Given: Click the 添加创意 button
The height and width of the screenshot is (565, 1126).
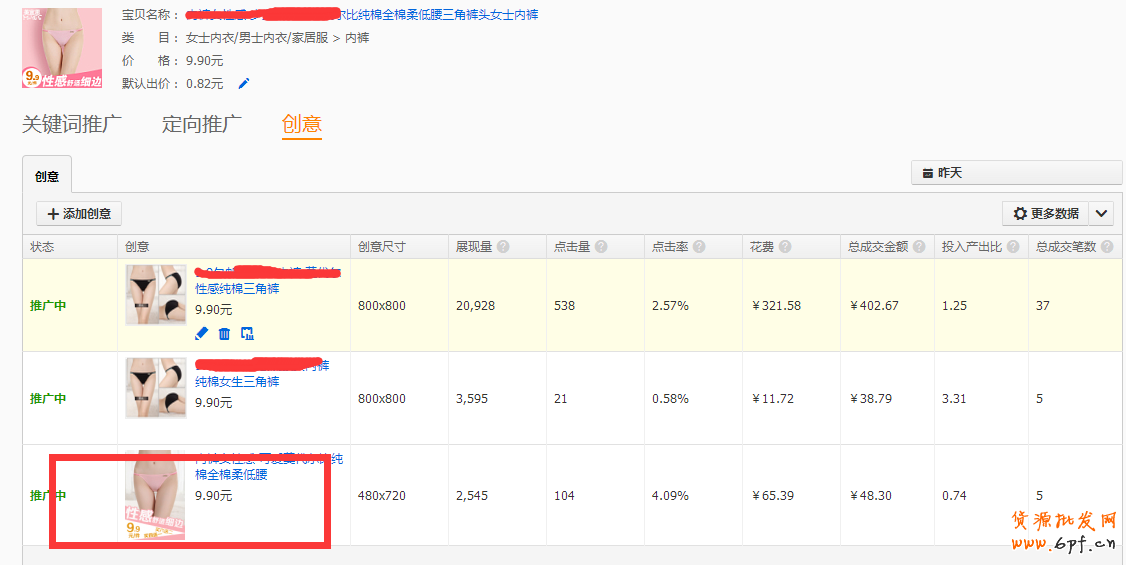Looking at the screenshot, I should tap(79, 213).
